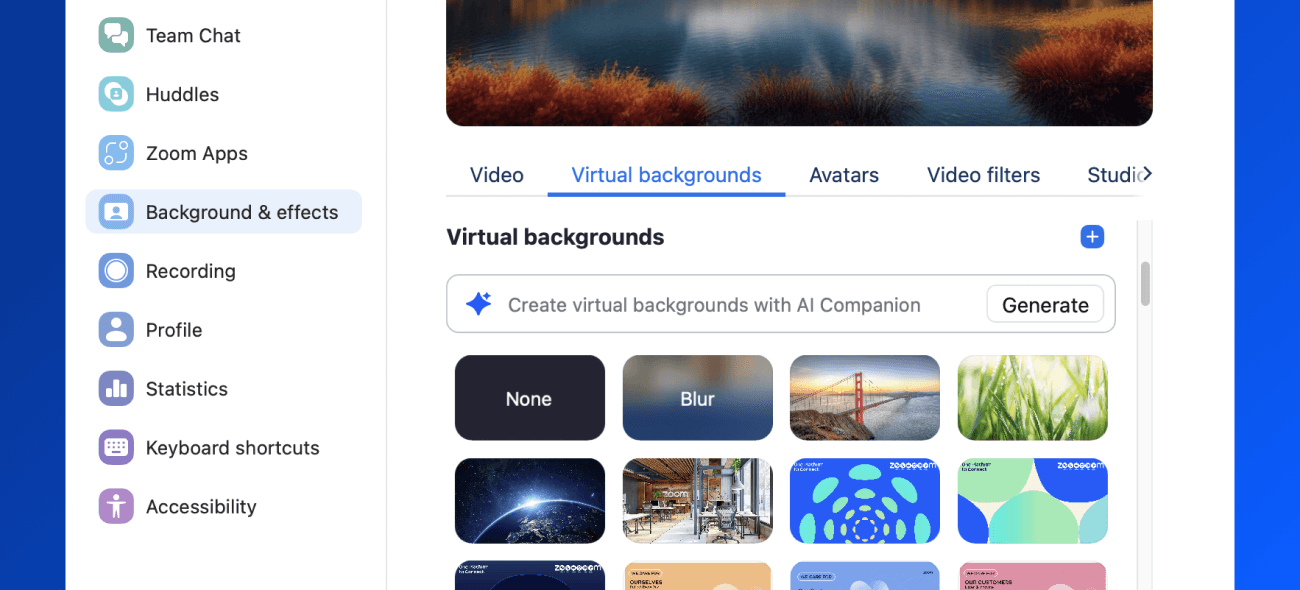Select the None background option
Screen dimensions: 1300x590
tap(530, 398)
